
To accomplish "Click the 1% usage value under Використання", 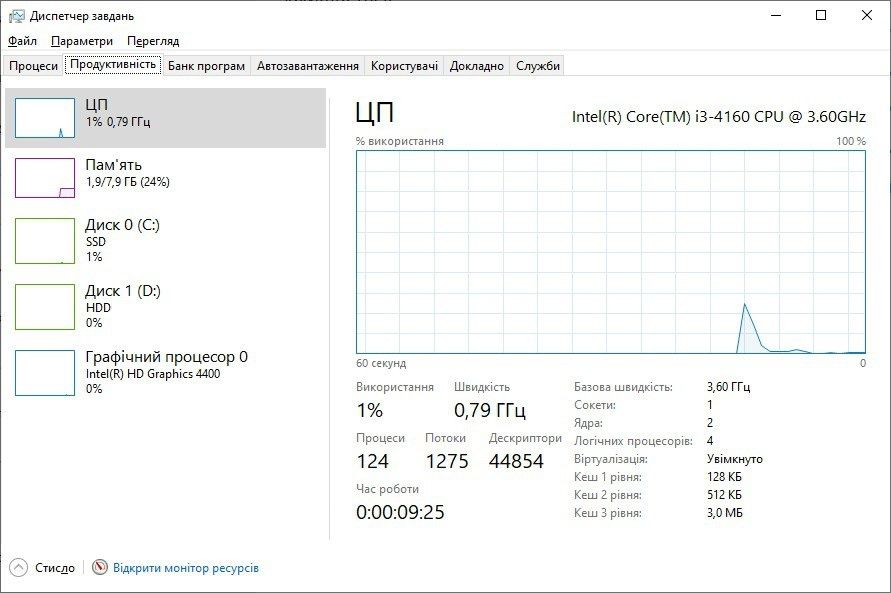I will click(x=370, y=410).
